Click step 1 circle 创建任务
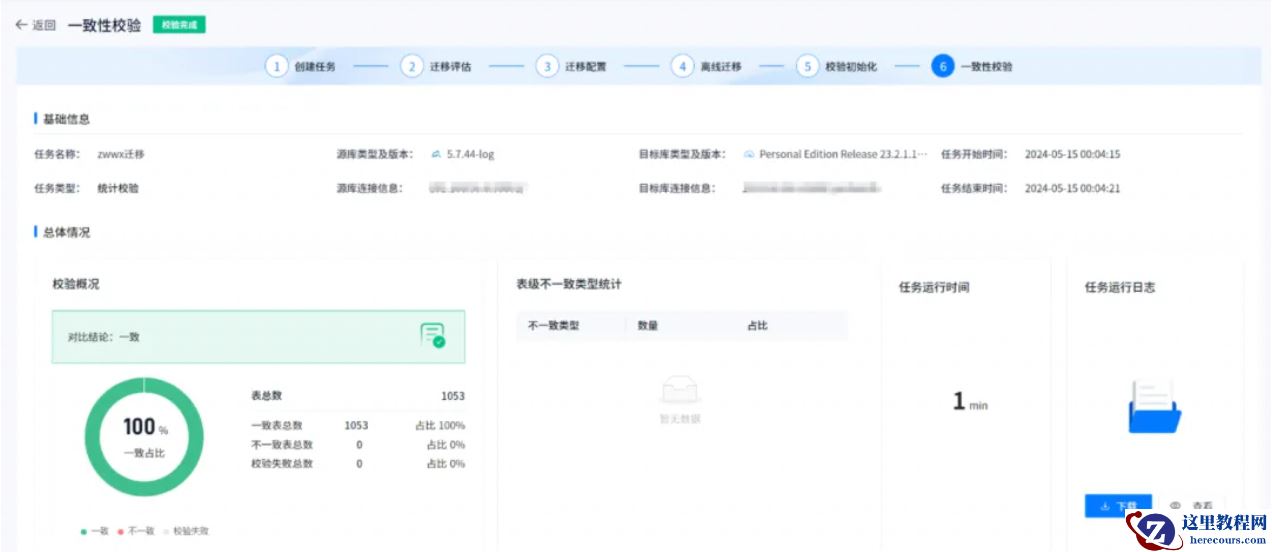 click(276, 67)
